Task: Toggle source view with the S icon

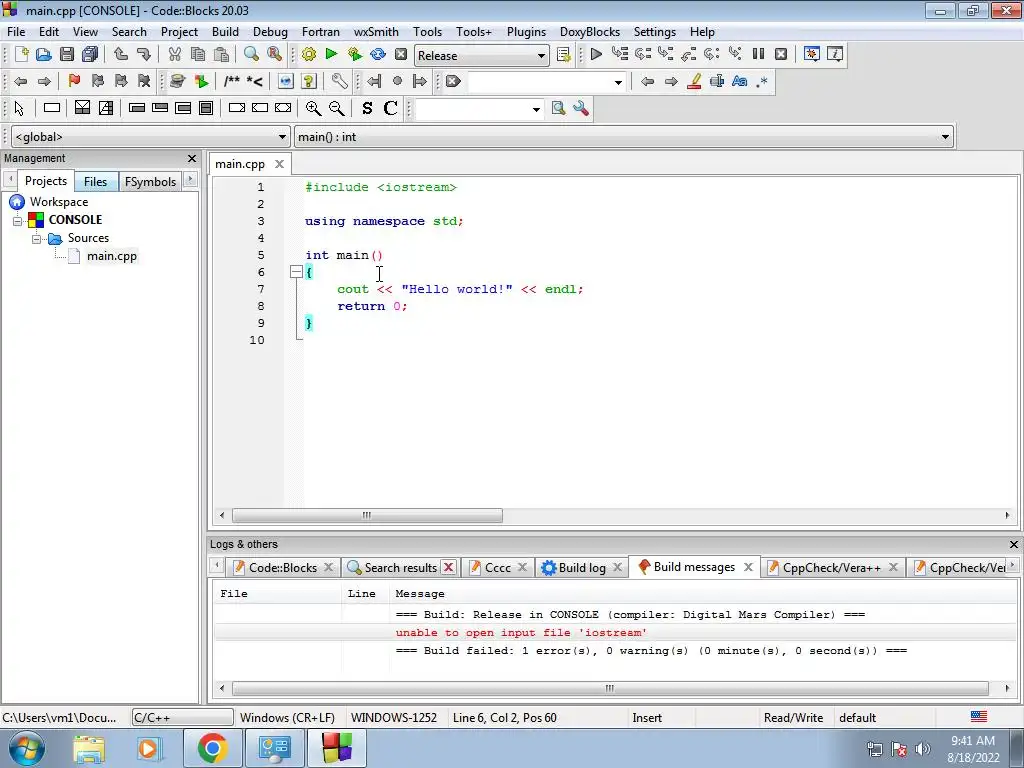Action: [367, 108]
